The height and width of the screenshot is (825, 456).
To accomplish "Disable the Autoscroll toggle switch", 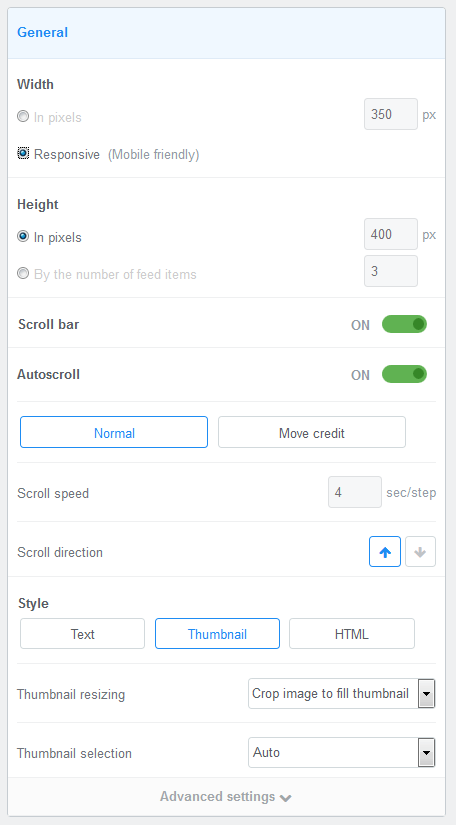I will (404, 374).
